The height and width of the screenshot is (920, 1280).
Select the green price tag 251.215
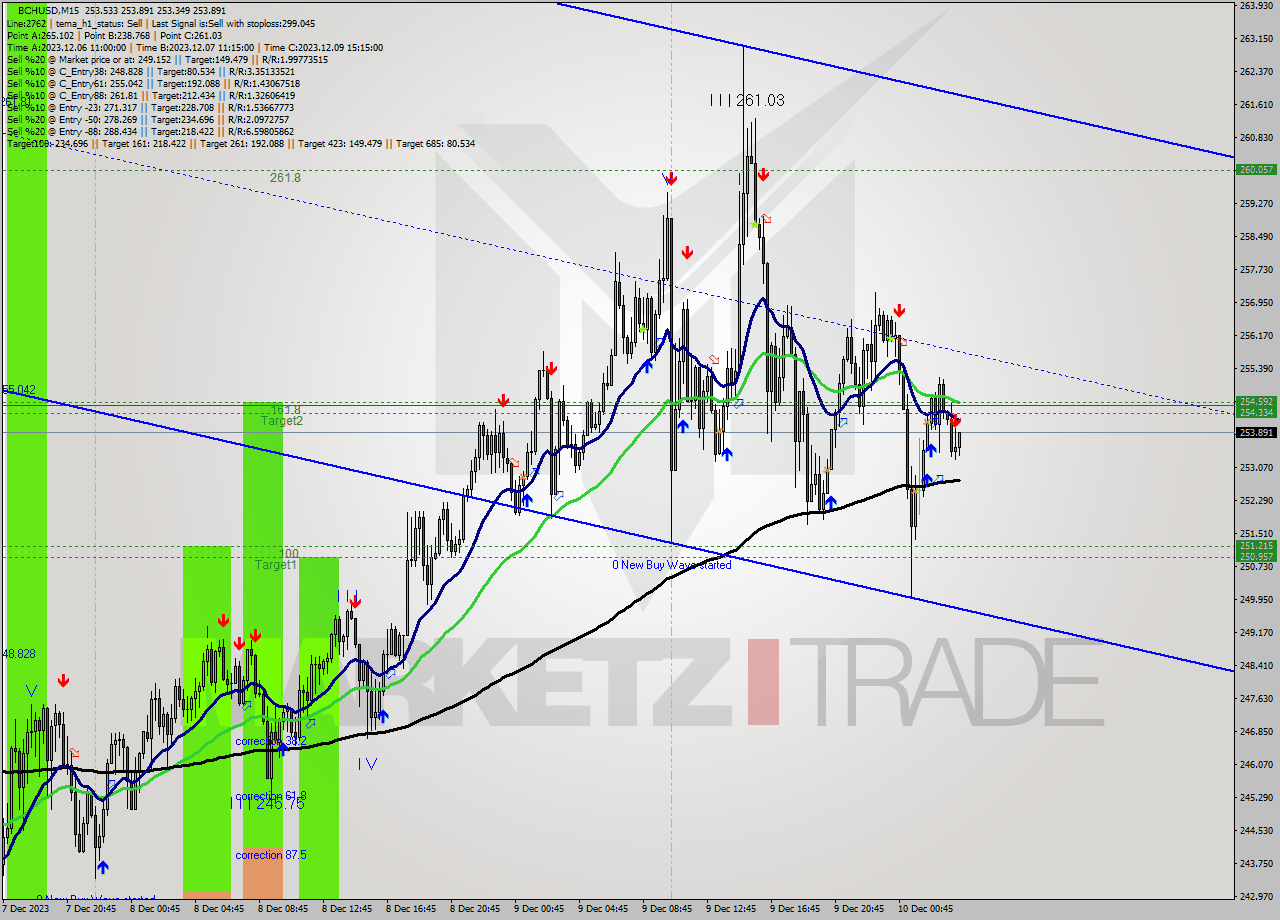pos(1256,546)
